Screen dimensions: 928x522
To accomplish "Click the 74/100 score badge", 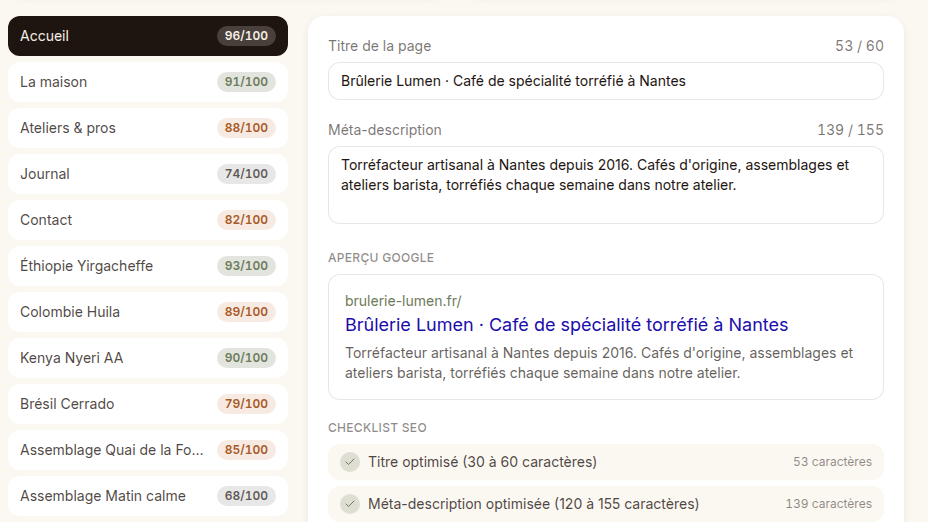I will click(246, 174).
